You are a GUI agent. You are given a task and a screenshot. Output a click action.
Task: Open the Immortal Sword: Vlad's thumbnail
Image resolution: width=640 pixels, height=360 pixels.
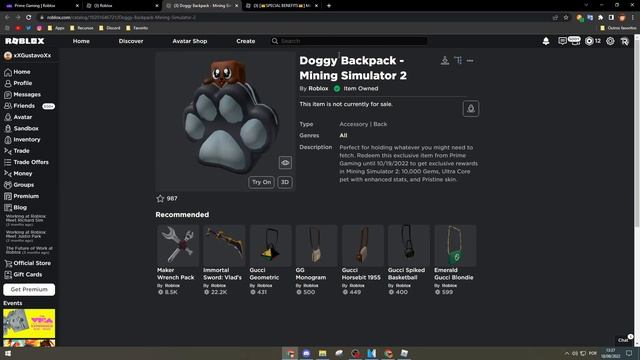[224, 245]
